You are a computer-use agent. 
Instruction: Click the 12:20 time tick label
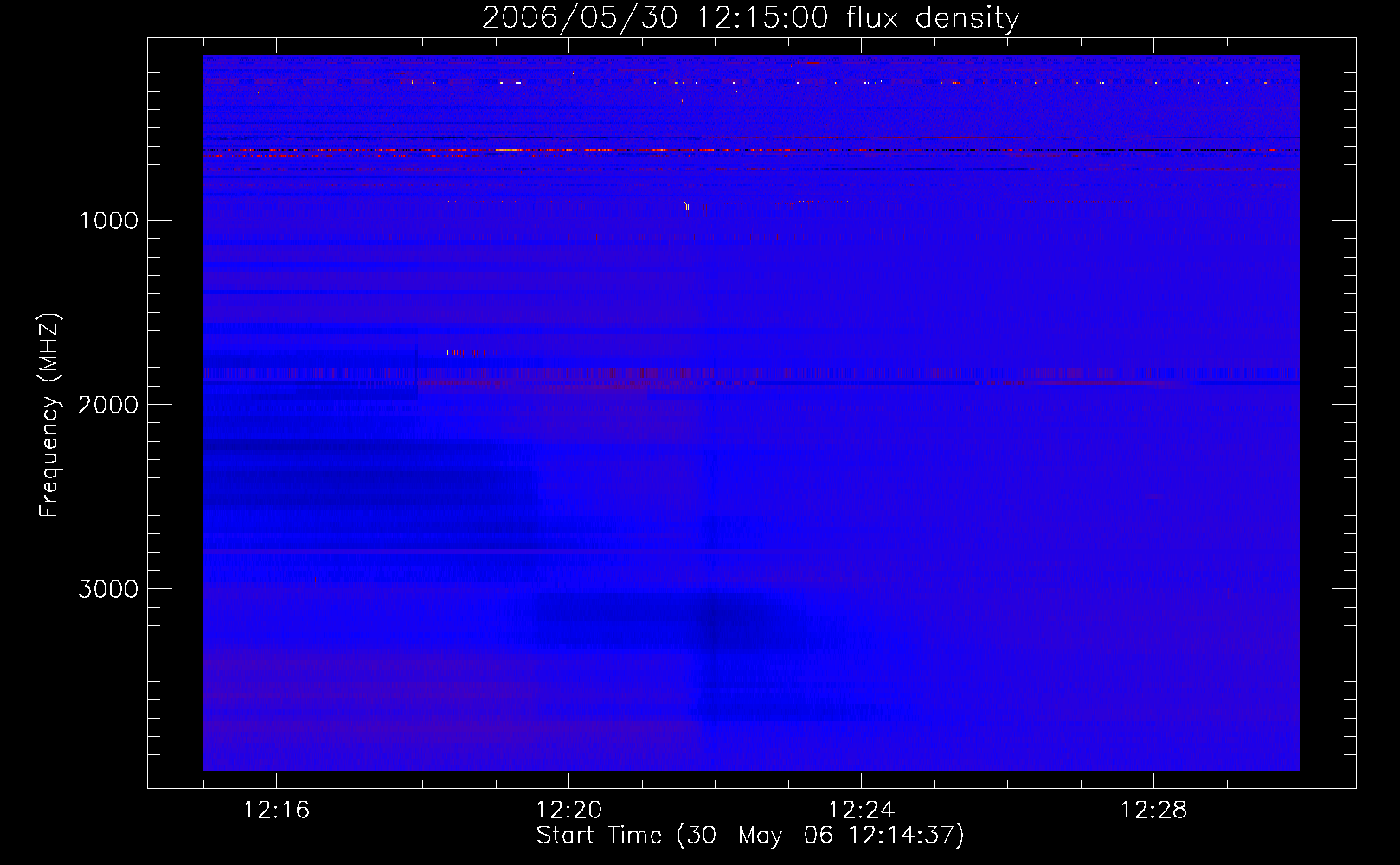coord(568,811)
